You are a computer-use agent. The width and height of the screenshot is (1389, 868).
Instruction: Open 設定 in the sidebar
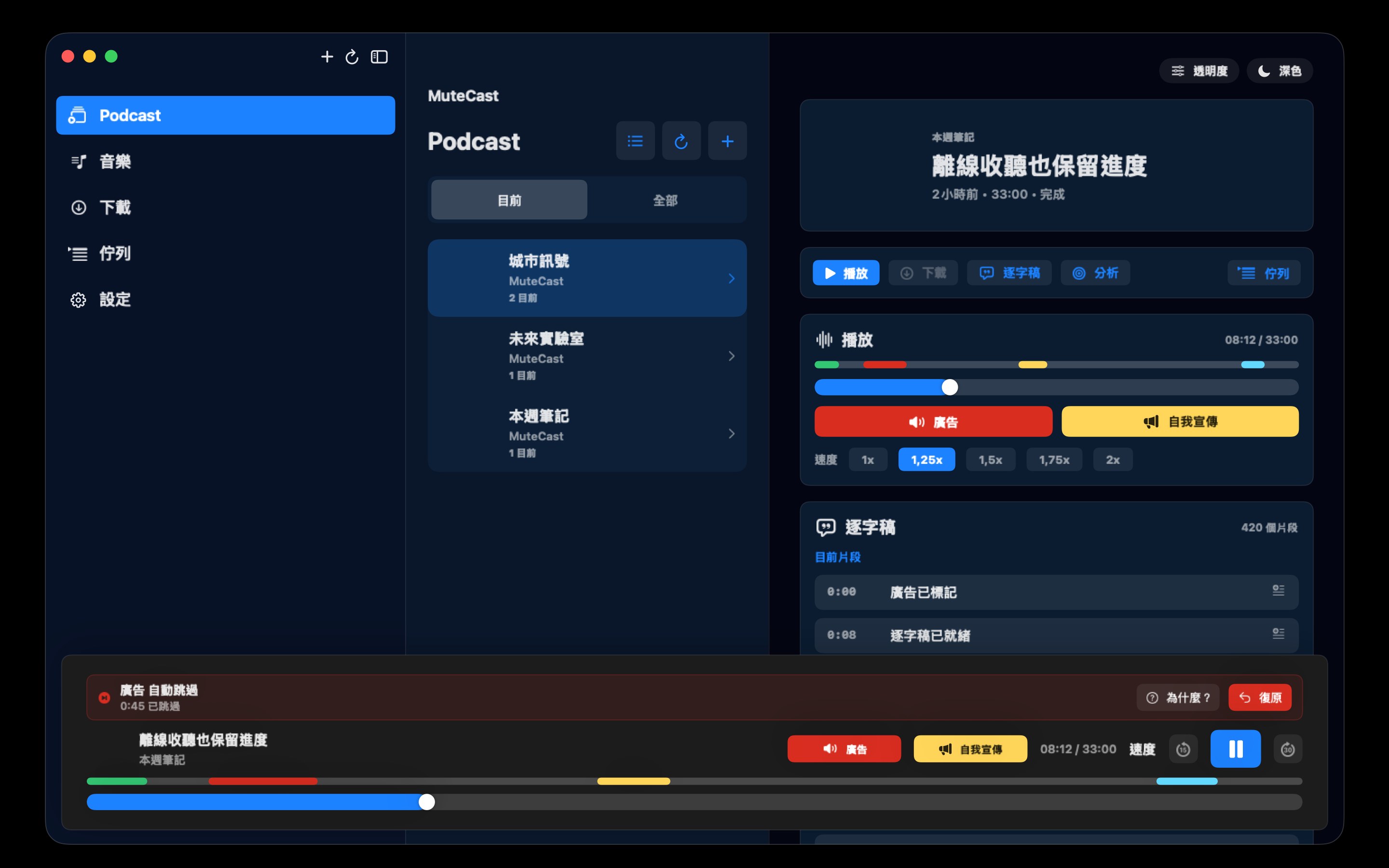coord(226,299)
